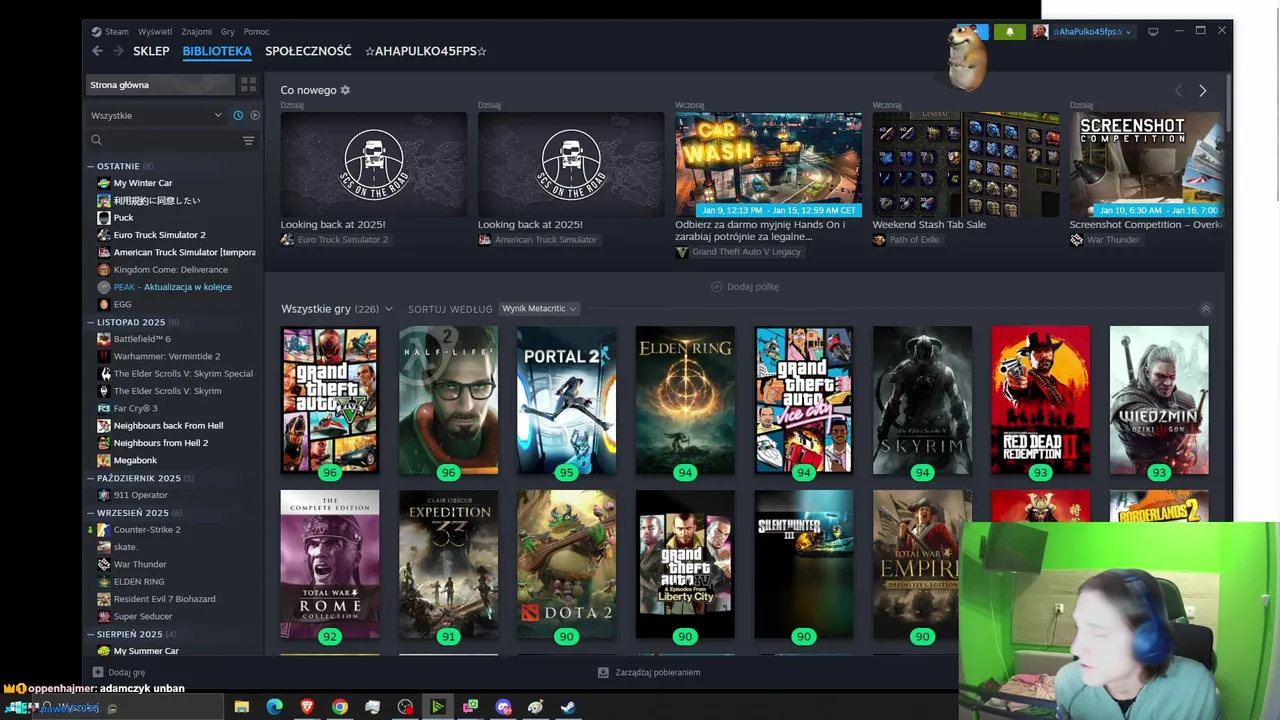1280x720 pixels.
Task: Open the Pomoc menu
Action: pyautogui.click(x=256, y=32)
